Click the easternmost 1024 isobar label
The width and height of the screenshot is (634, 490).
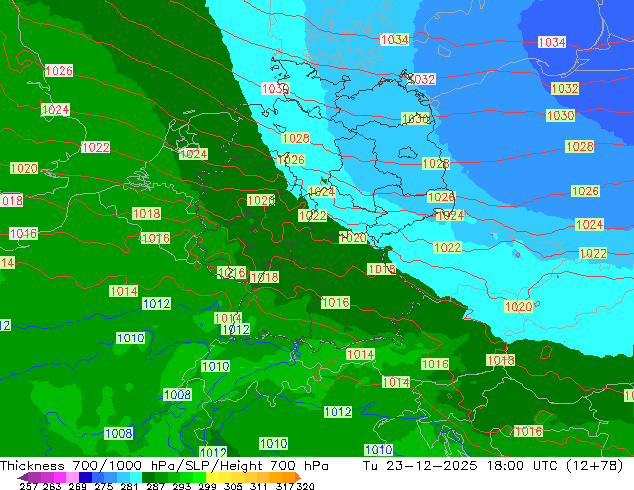click(589, 224)
